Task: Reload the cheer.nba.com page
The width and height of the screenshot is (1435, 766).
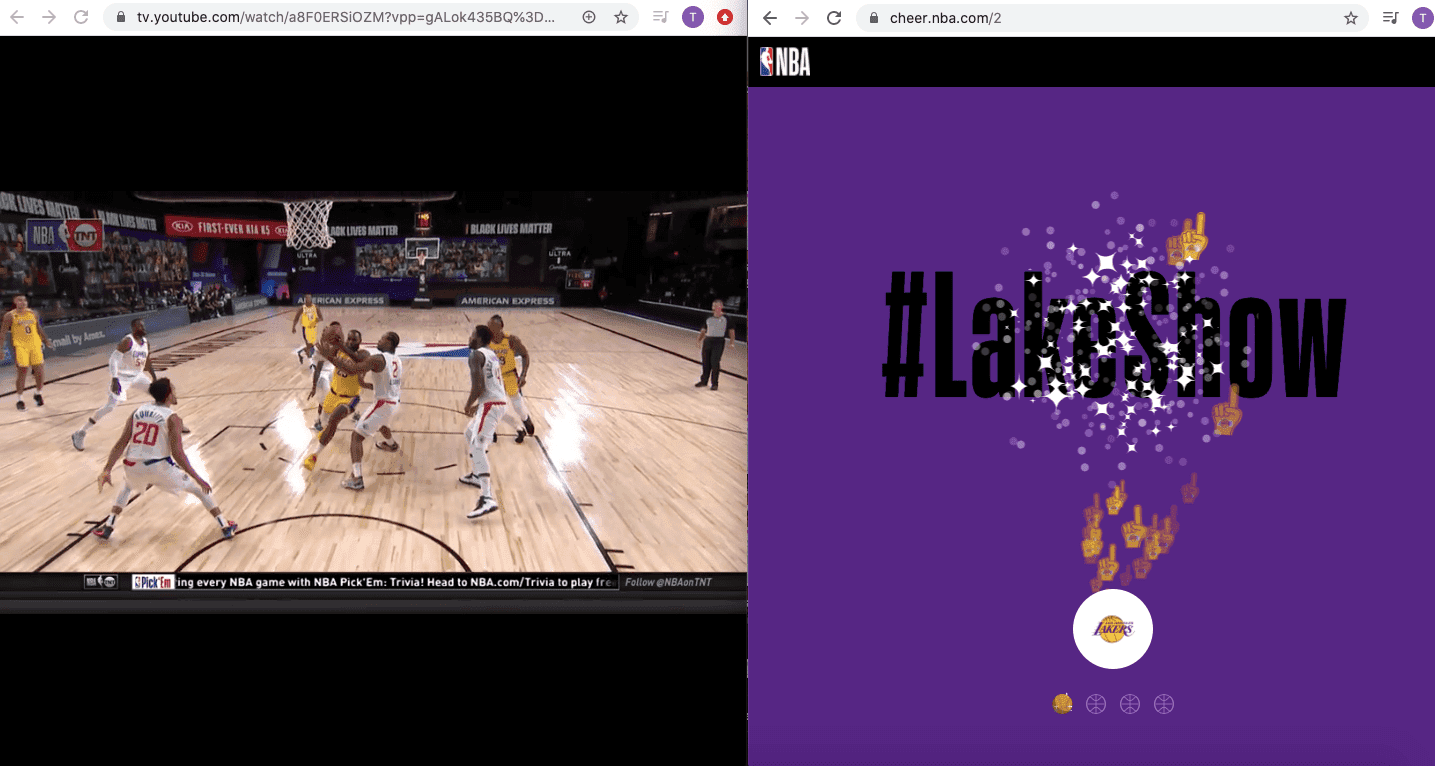Action: click(x=834, y=18)
